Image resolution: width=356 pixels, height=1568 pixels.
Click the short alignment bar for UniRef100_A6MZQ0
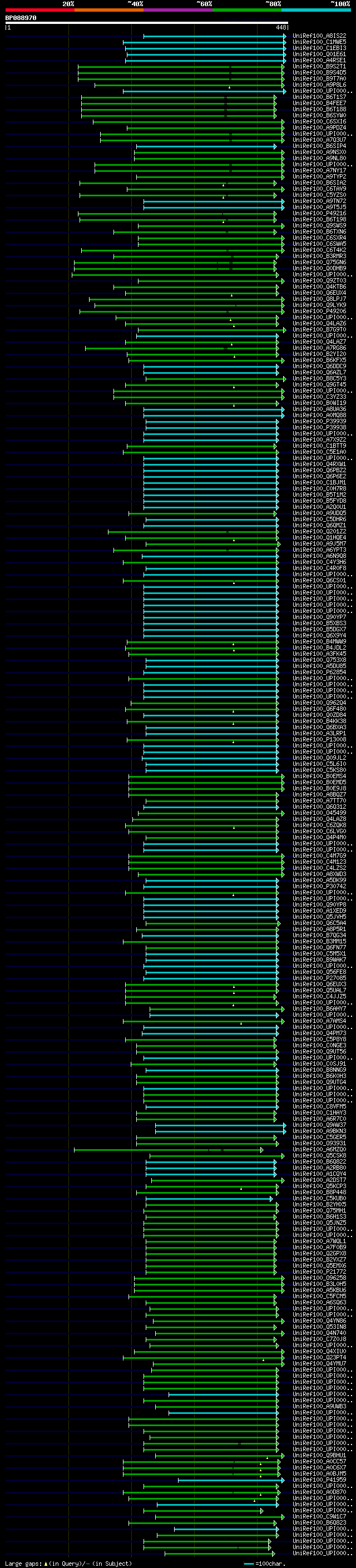169,1150
